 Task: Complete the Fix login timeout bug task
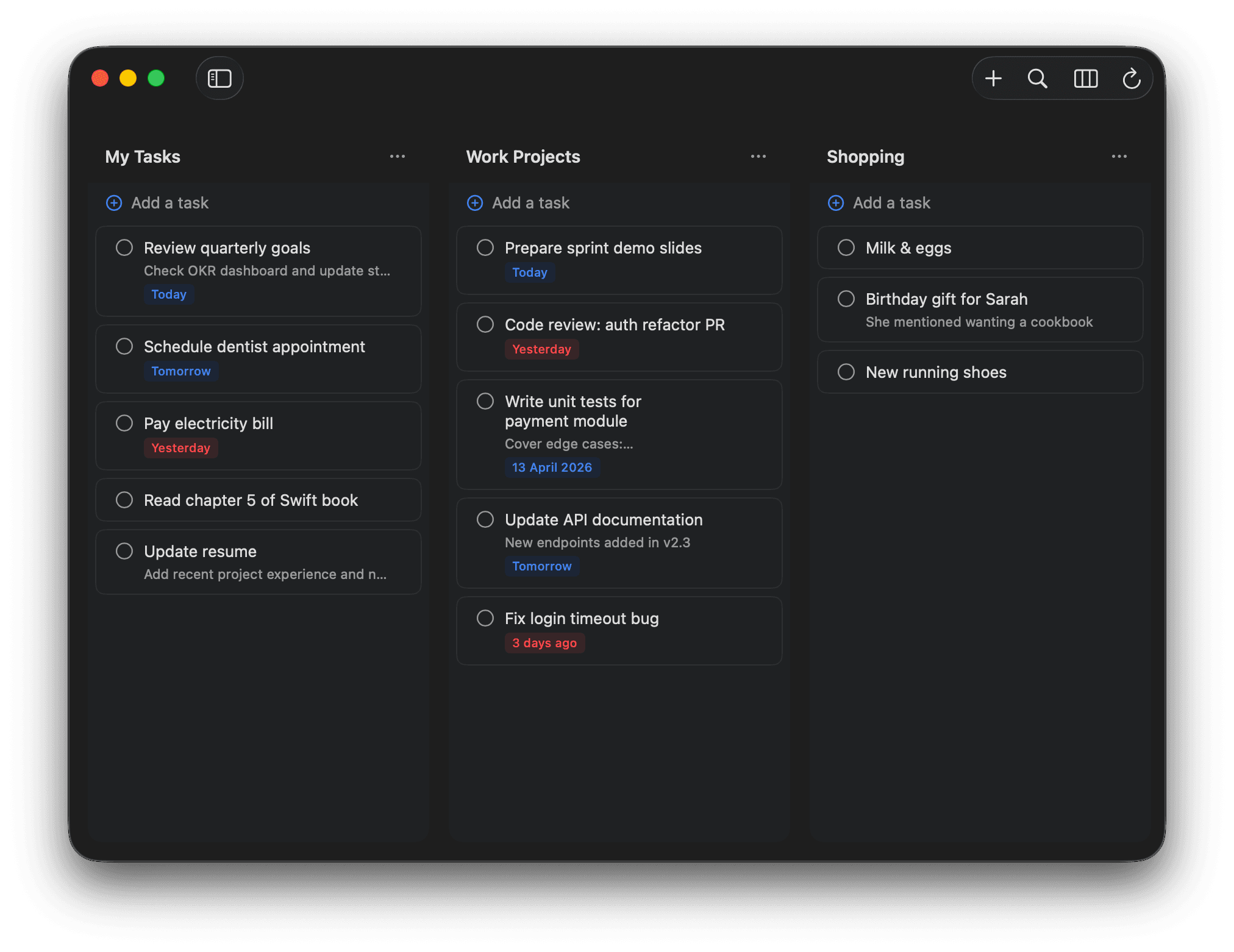click(x=485, y=618)
